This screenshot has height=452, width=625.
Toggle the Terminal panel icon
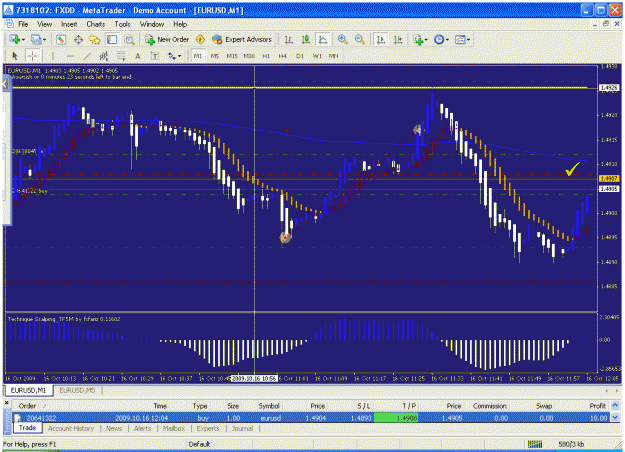(112, 39)
